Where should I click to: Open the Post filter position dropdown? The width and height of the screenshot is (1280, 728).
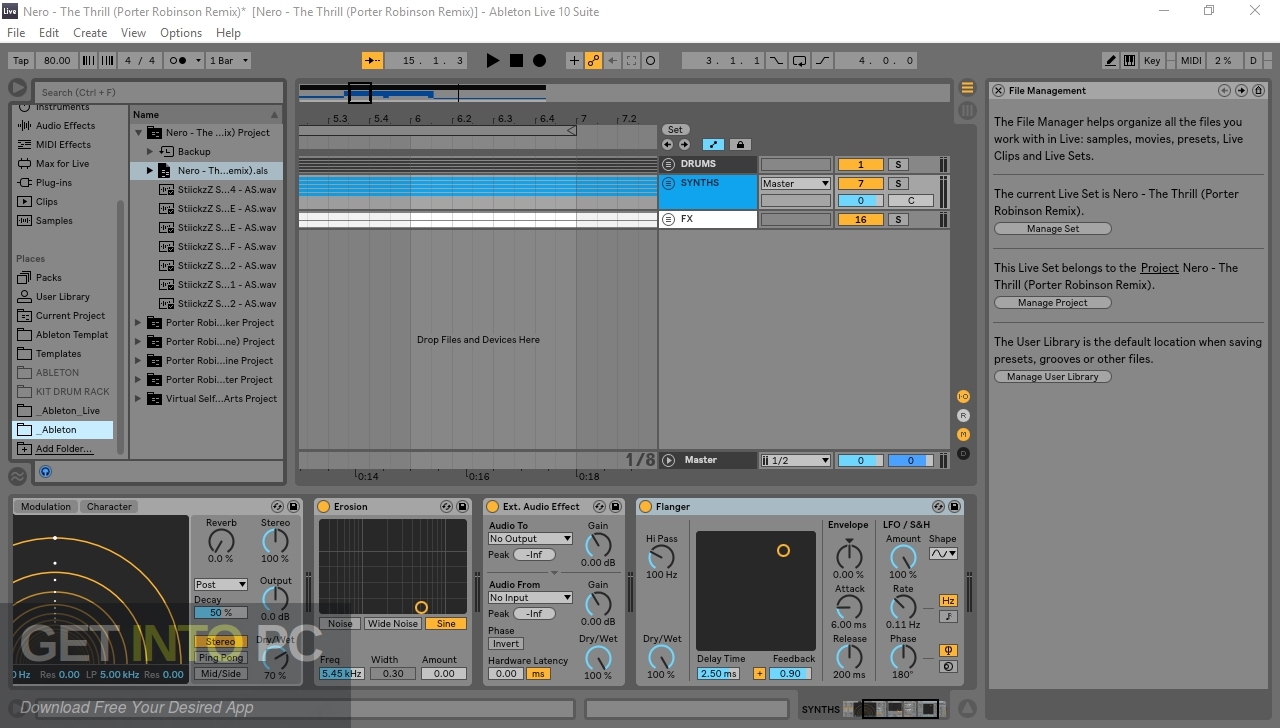(221, 584)
